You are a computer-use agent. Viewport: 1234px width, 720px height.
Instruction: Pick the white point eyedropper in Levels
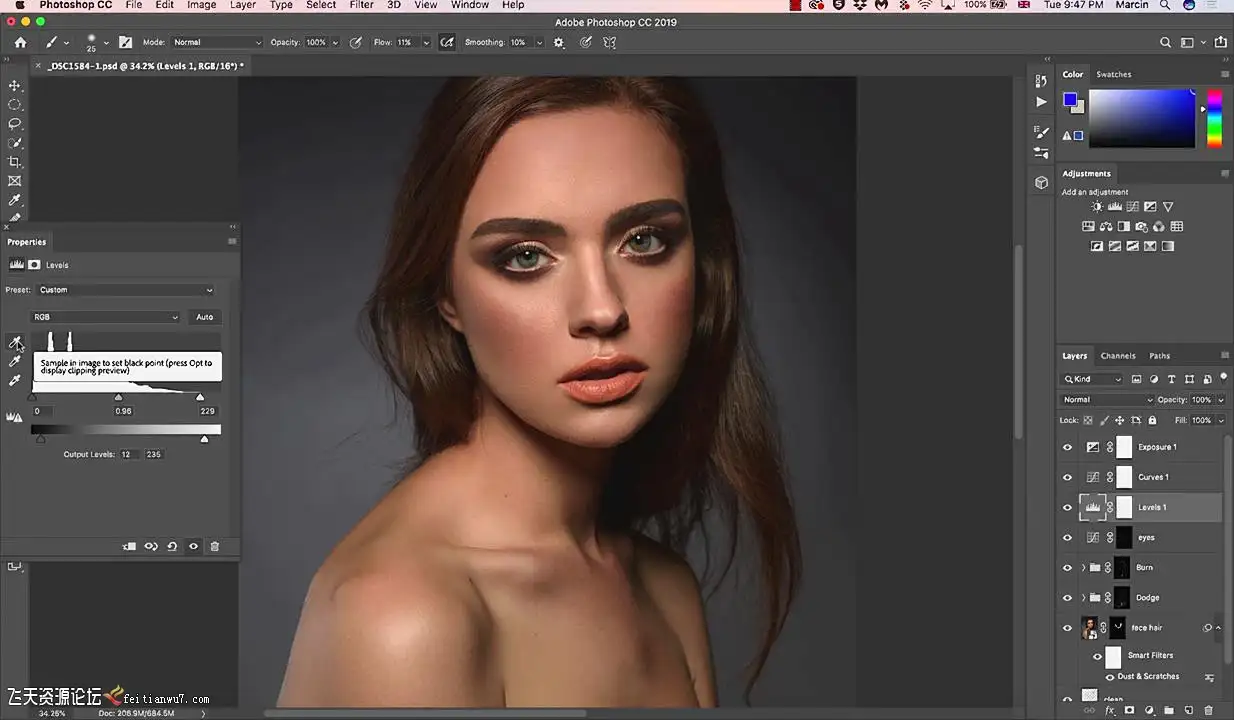(15, 381)
